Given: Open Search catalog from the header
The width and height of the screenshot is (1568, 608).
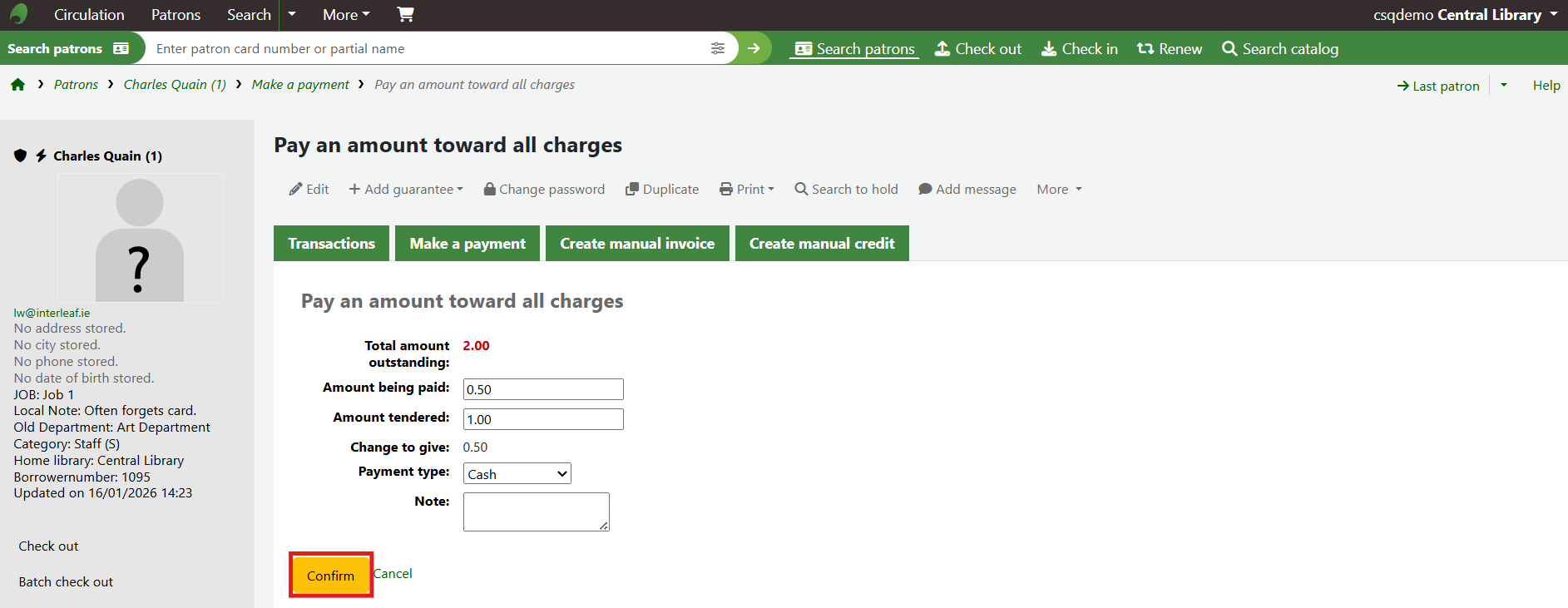Looking at the screenshot, I should 1280,49.
